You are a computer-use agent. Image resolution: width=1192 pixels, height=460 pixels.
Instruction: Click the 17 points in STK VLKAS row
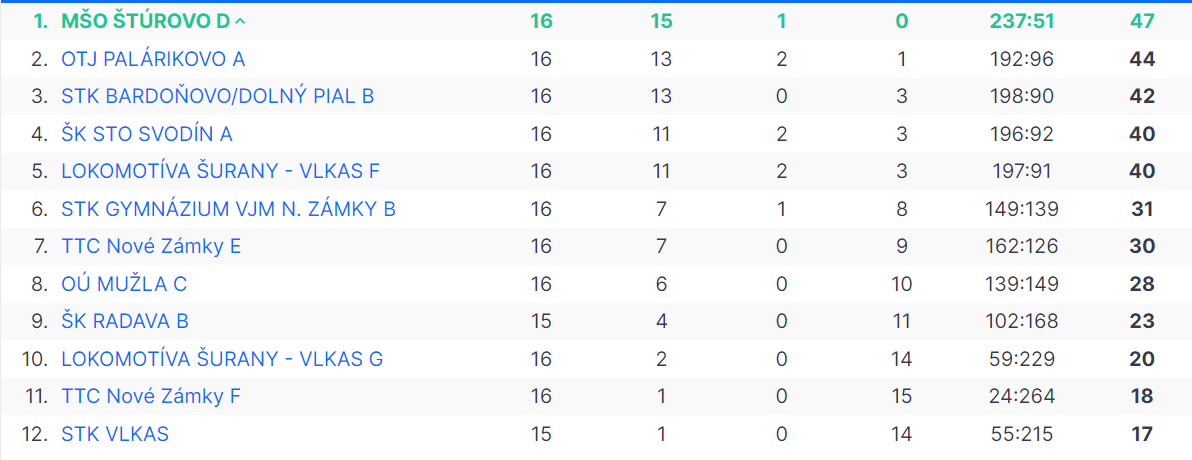1142,434
